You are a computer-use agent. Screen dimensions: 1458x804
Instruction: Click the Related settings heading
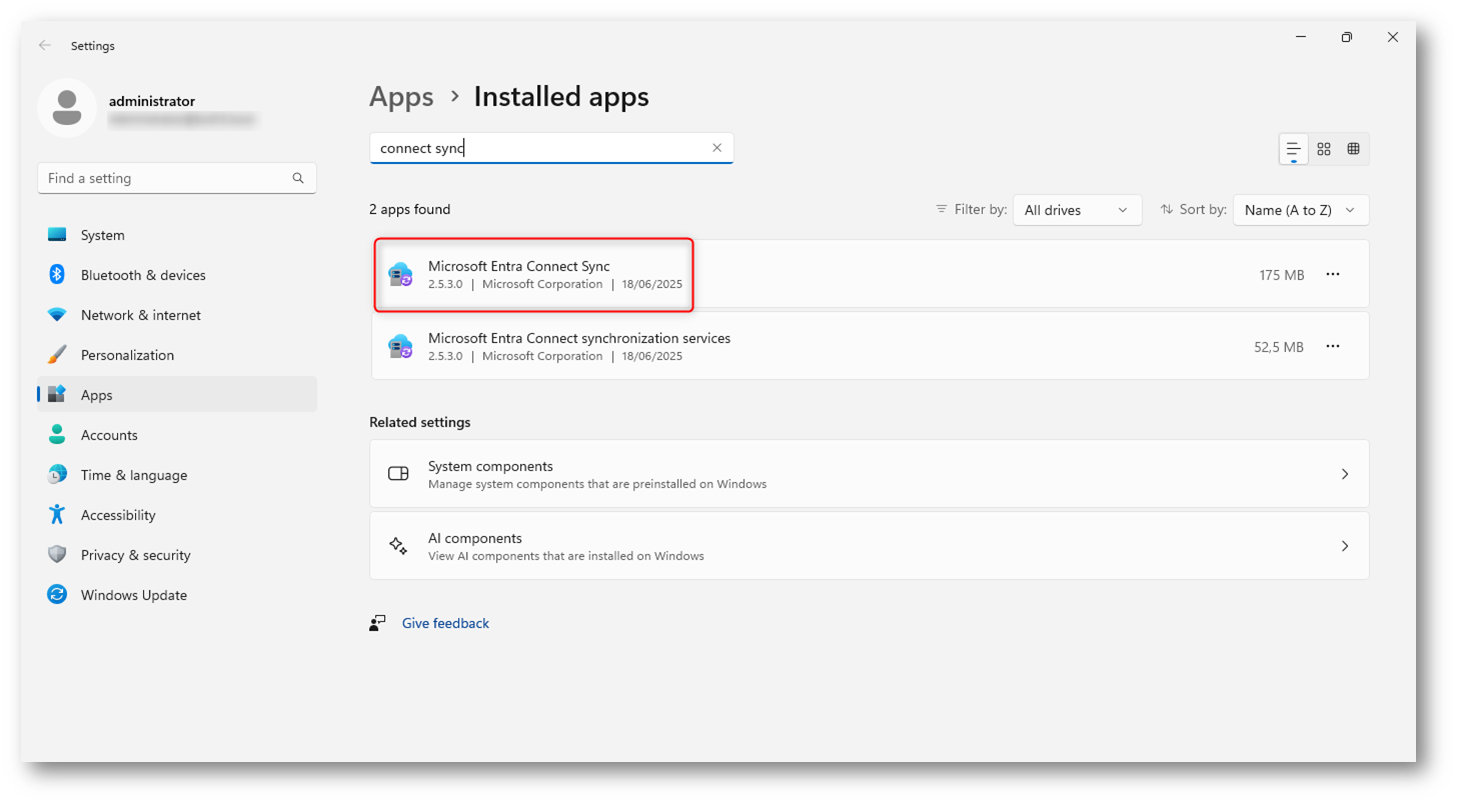420,422
